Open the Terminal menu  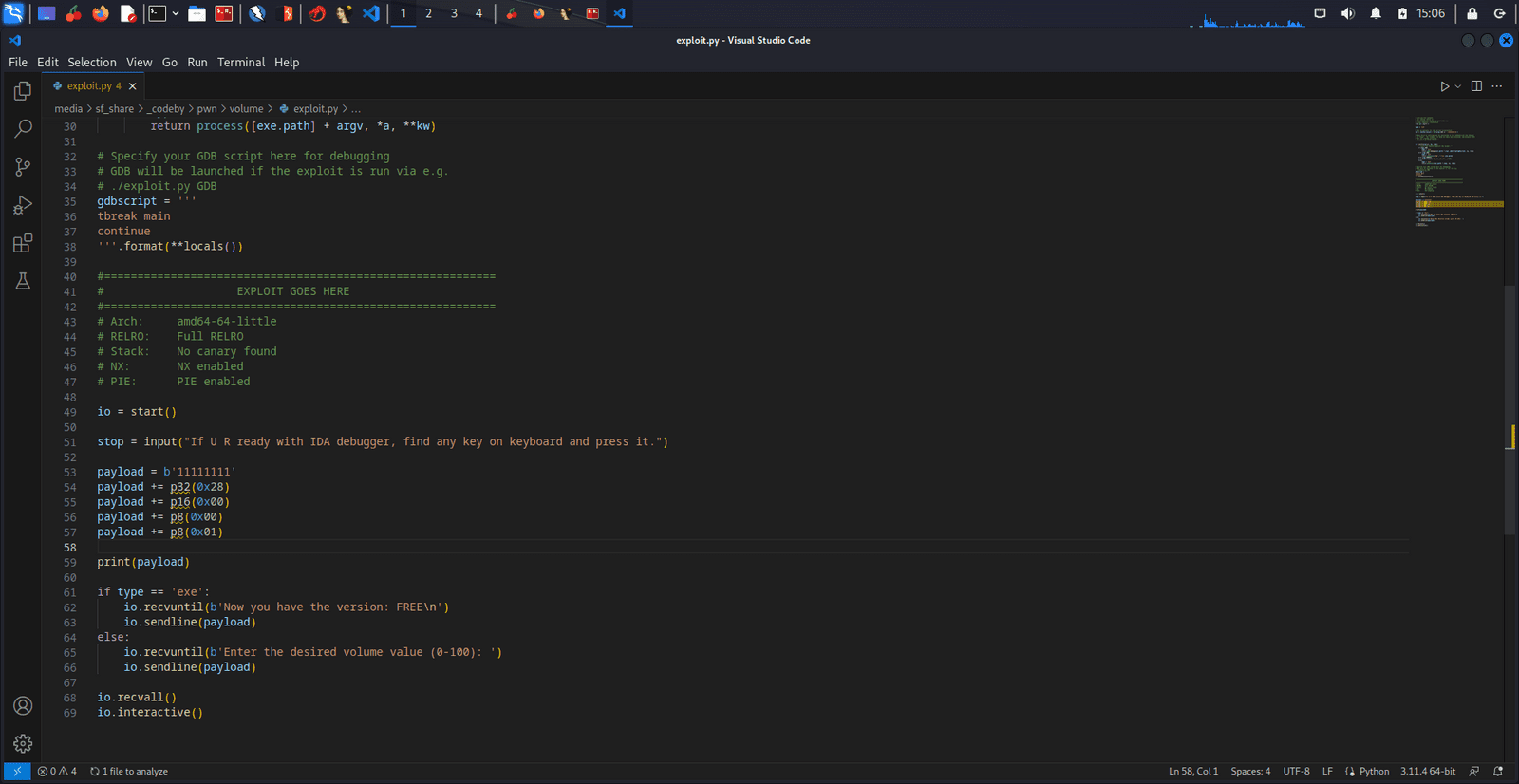[x=241, y=63]
